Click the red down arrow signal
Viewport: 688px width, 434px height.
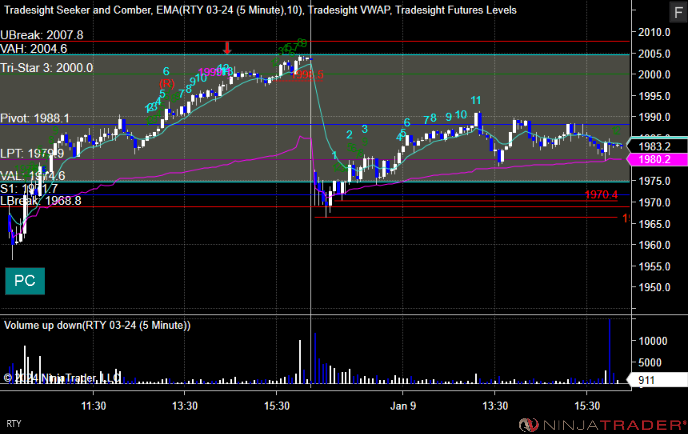point(227,48)
